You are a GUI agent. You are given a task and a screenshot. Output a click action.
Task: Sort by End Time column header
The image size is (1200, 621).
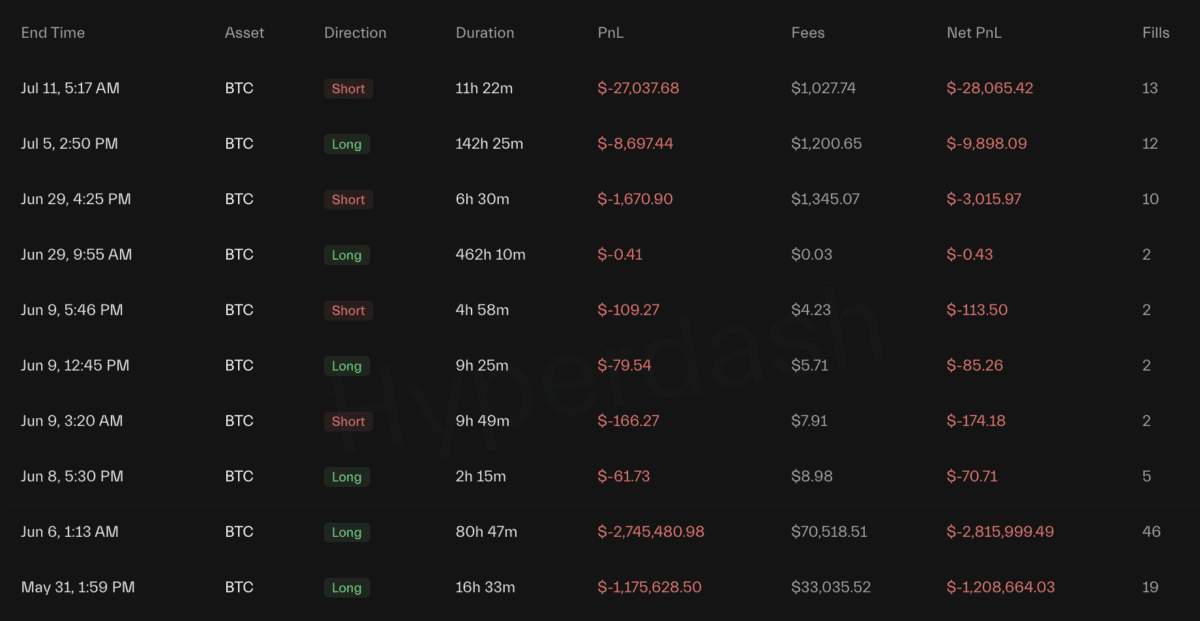53,33
